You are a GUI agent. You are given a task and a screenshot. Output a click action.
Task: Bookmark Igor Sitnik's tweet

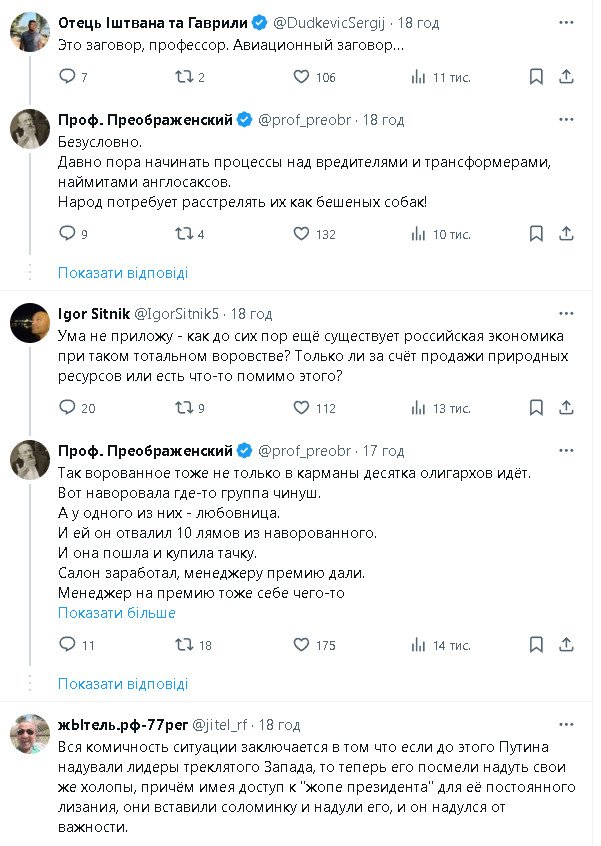[536, 407]
